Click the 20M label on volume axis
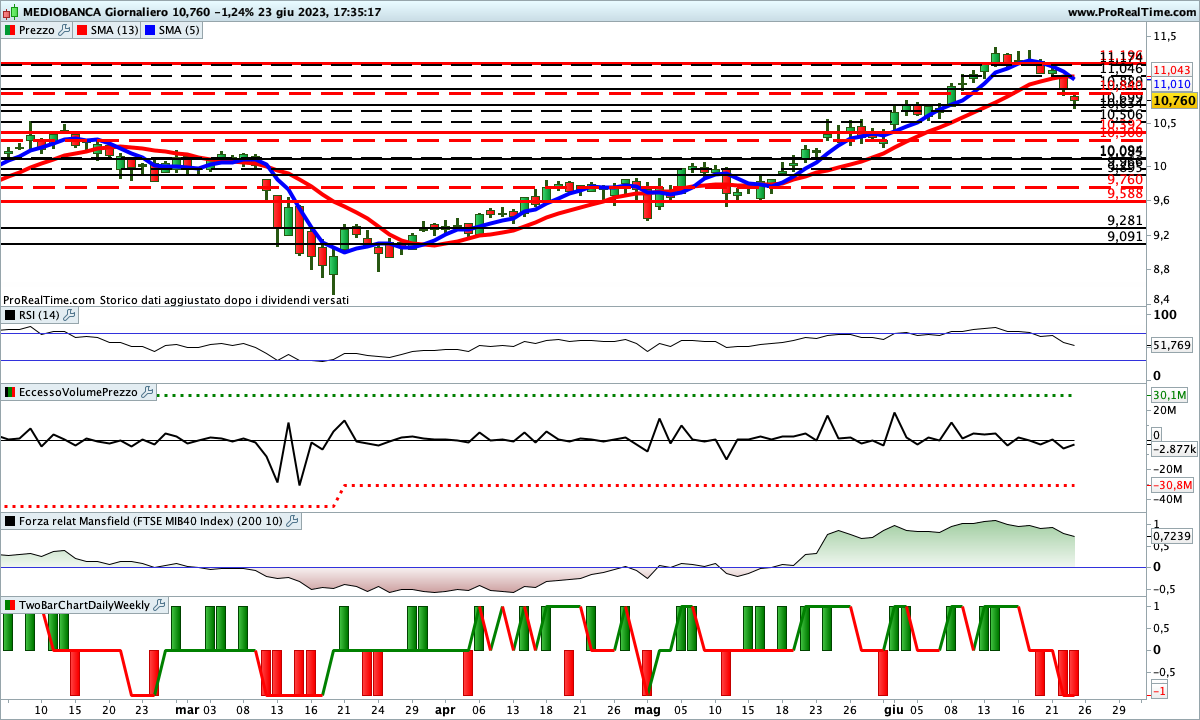Image resolution: width=1200 pixels, height=720 pixels. pyautogui.click(x=1164, y=410)
